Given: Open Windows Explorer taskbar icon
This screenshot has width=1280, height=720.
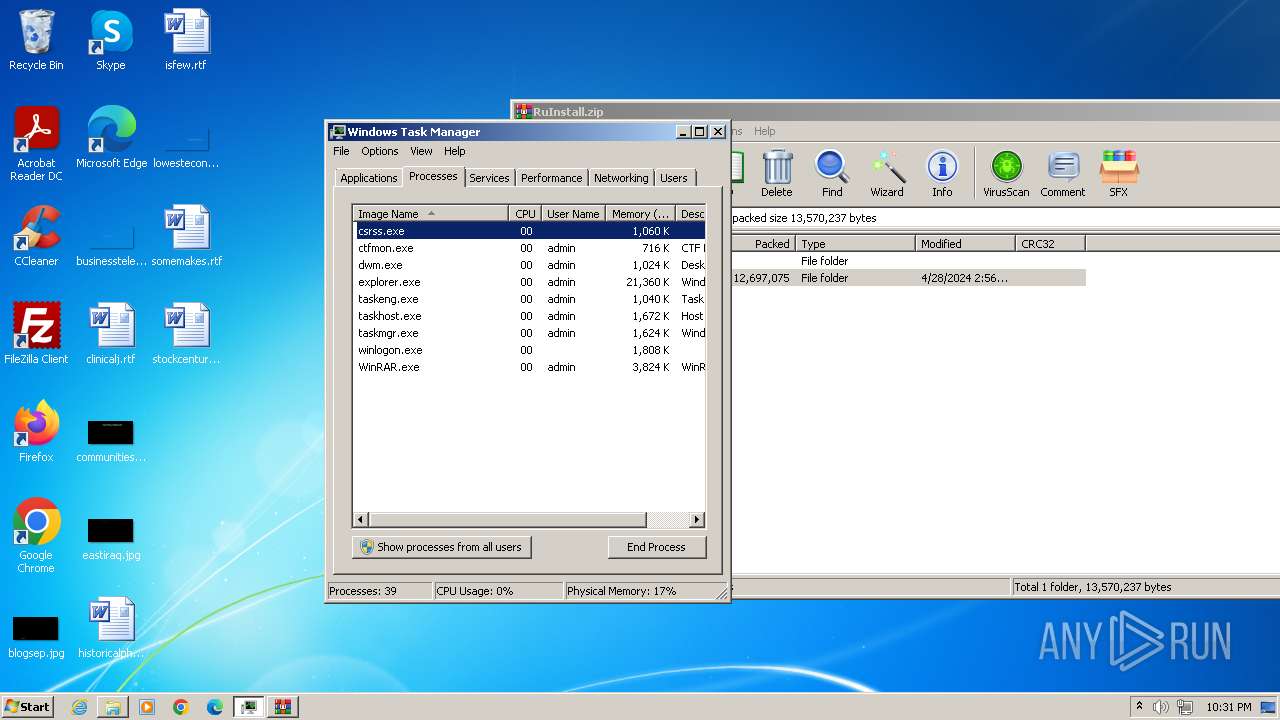Looking at the screenshot, I should coord(113,707).
